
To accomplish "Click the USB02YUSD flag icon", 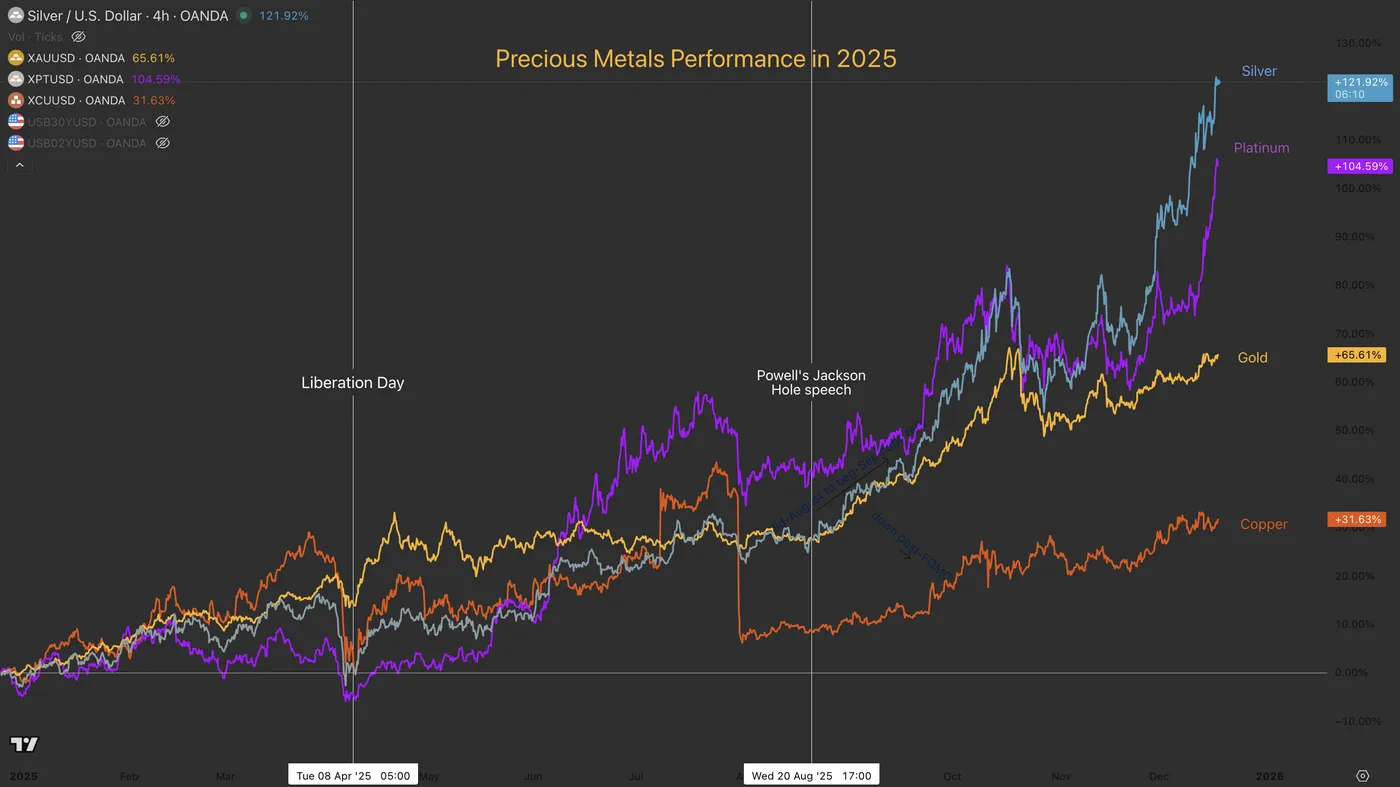I will 16,143.
